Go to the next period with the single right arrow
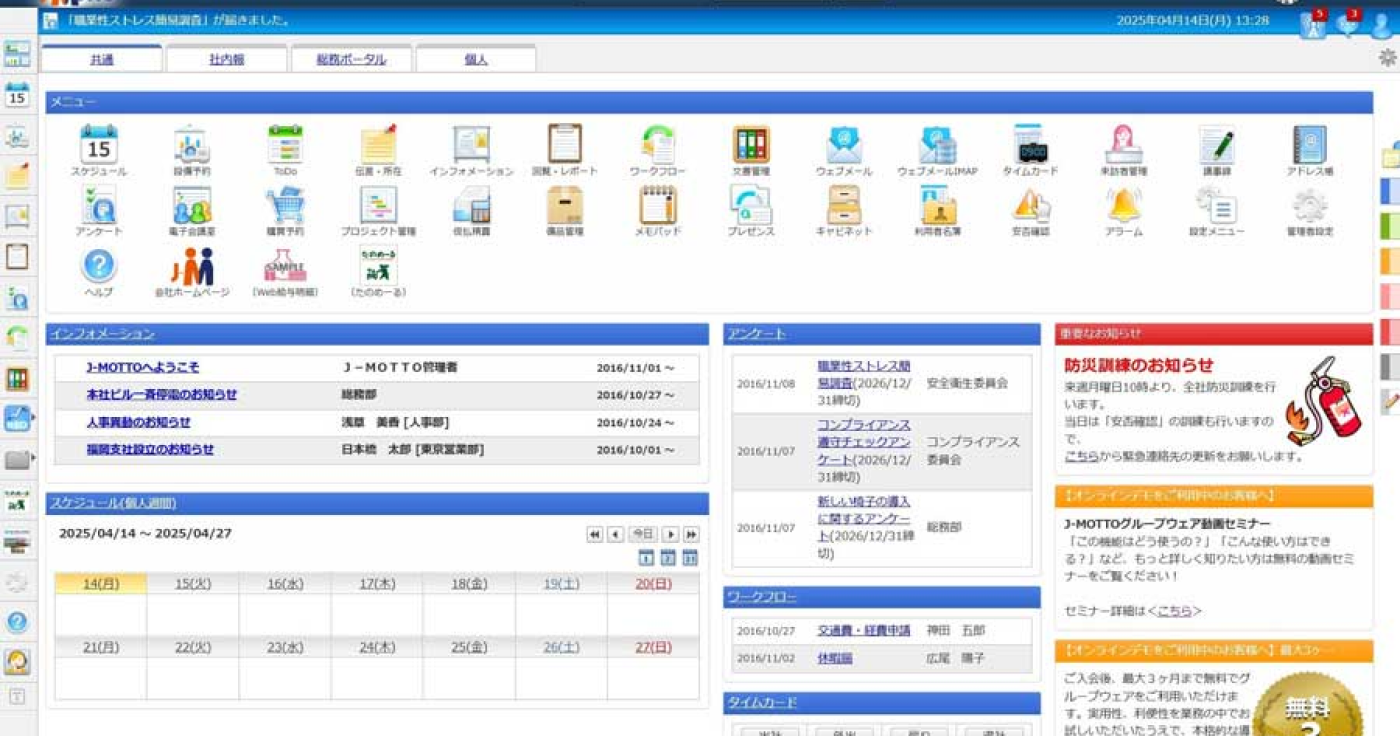 [x=671, y=535]
